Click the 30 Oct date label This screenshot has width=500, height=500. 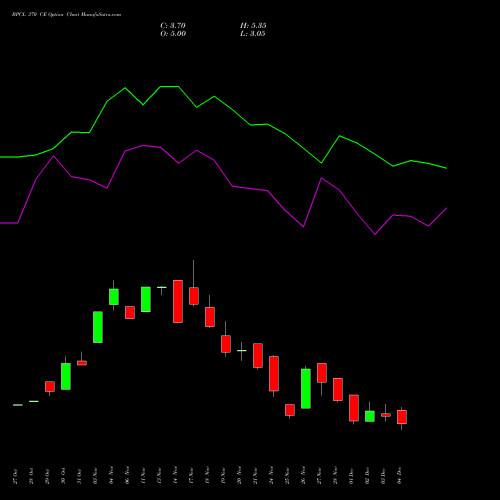[x=63, y=476]
